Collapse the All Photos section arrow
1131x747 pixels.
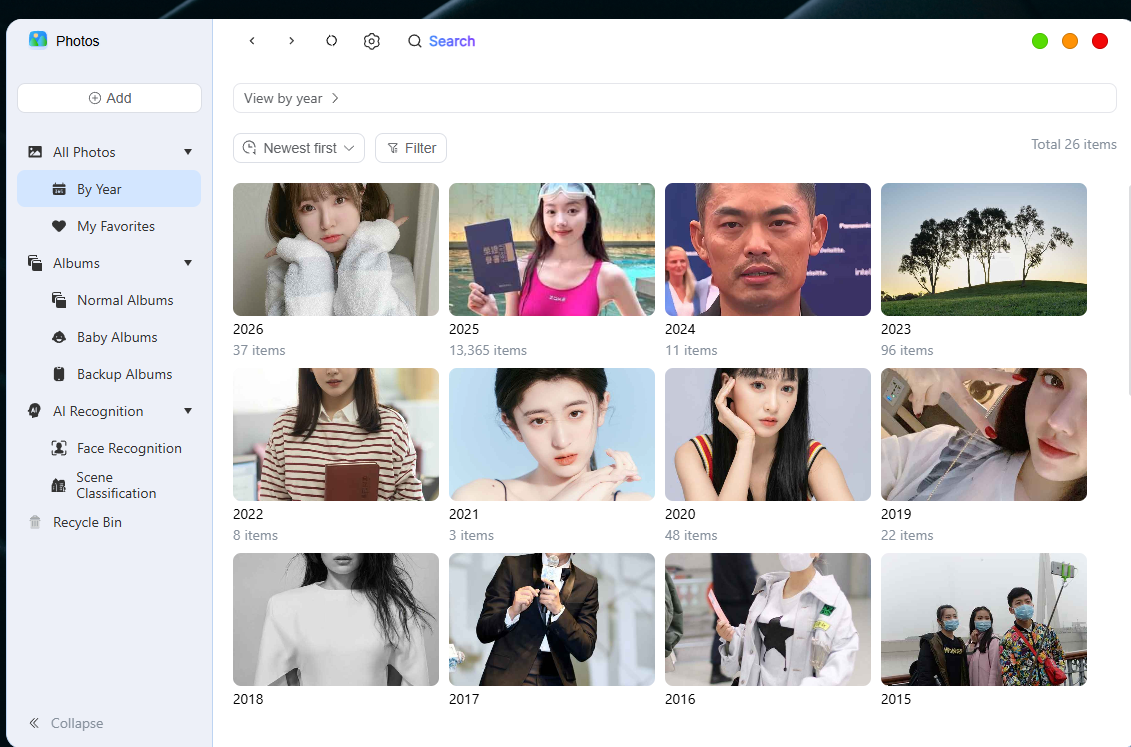point(188,152)
